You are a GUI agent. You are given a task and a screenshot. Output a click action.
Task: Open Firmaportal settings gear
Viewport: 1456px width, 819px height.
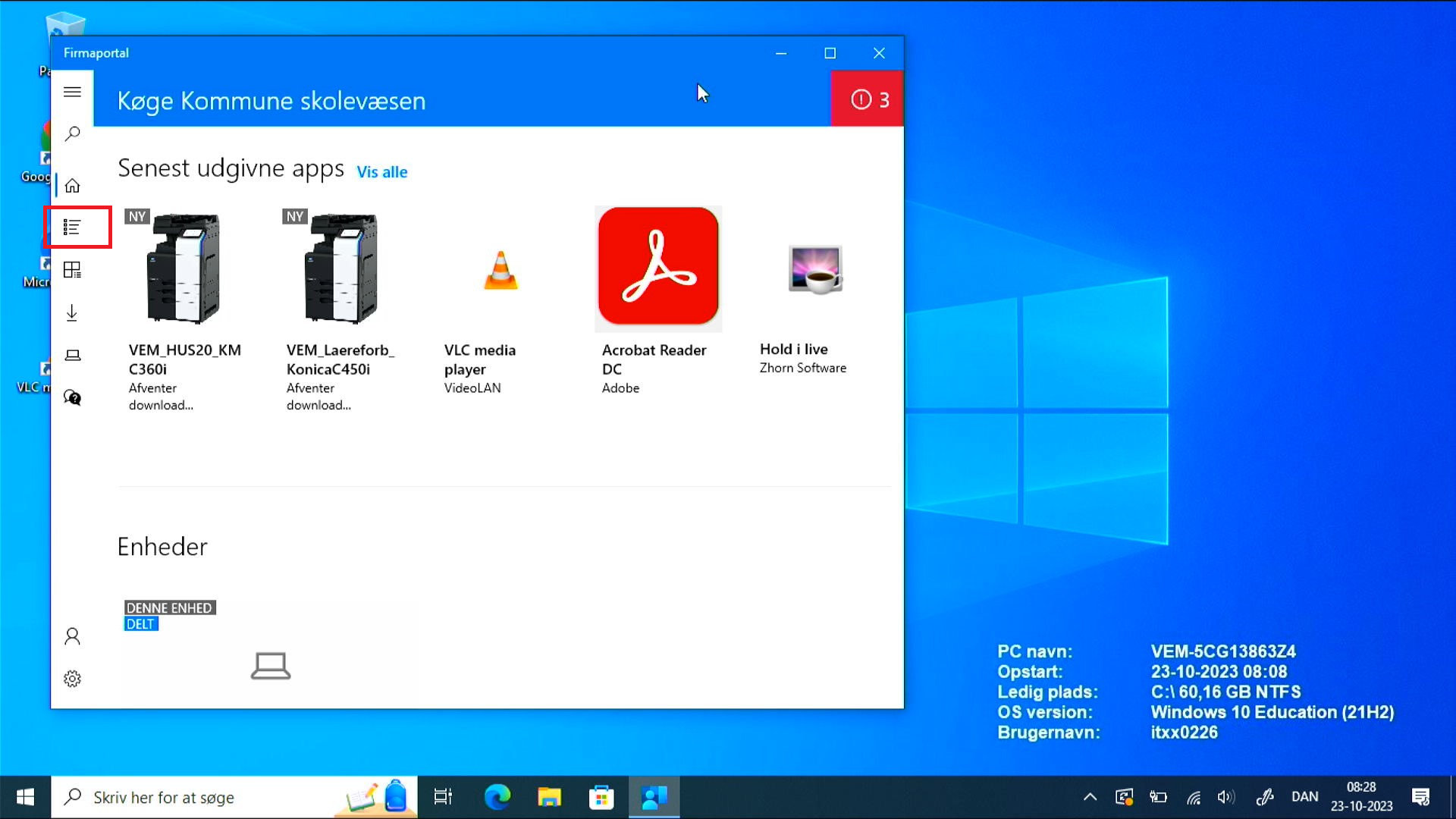click(72, 679)
